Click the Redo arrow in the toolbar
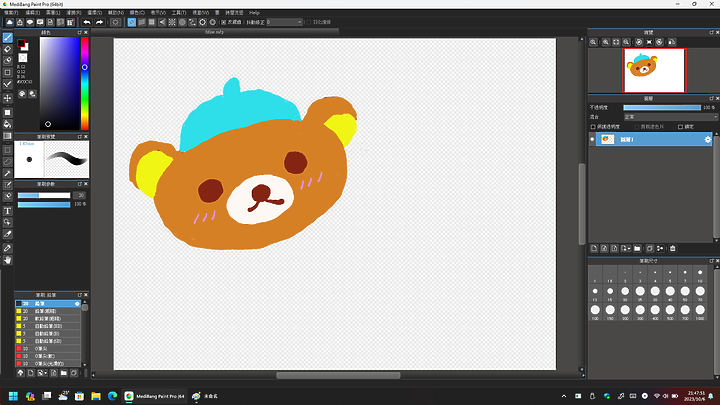720x405 pixels. (x=99, y=22)
